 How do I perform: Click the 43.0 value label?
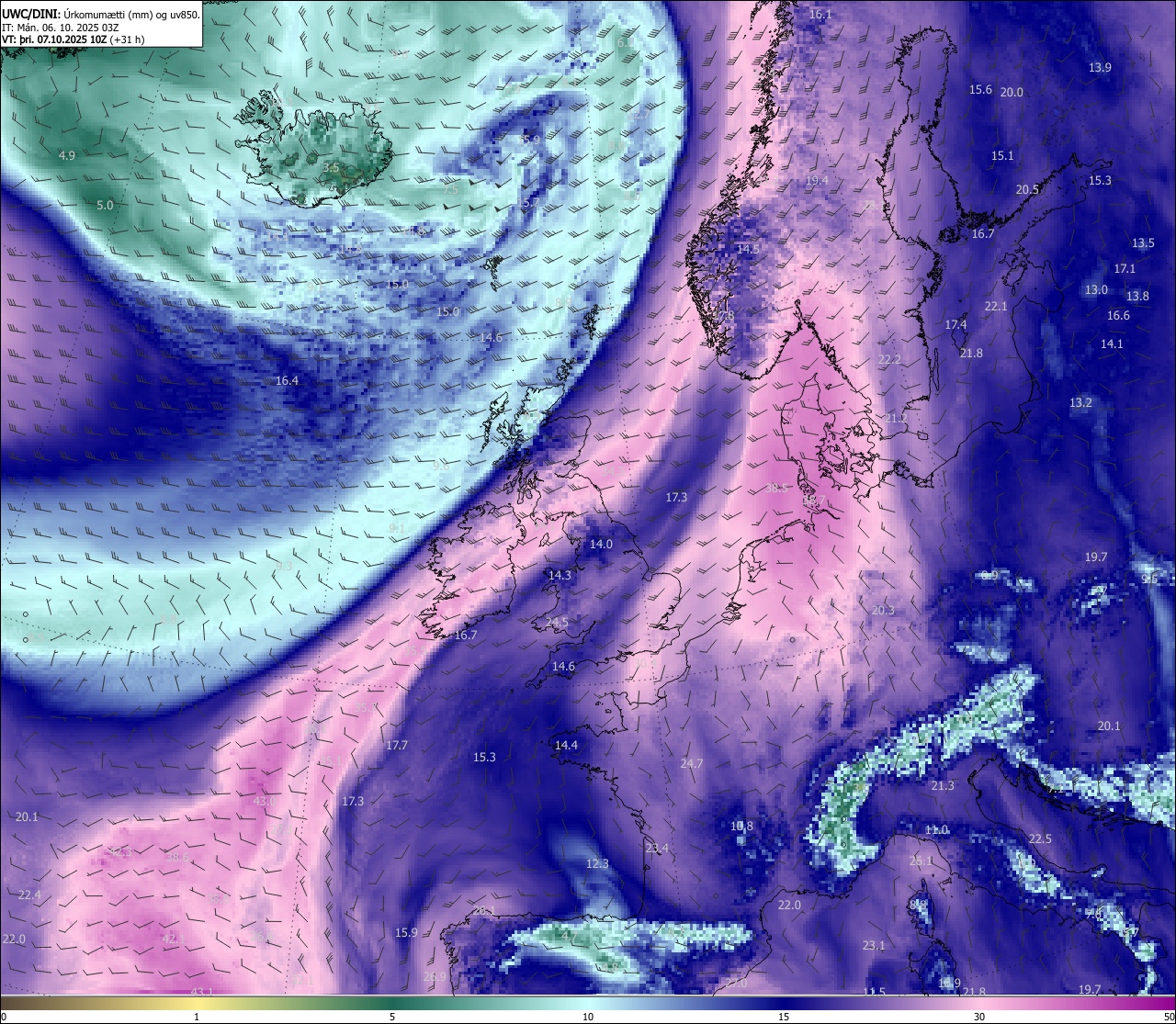[264, 801]
